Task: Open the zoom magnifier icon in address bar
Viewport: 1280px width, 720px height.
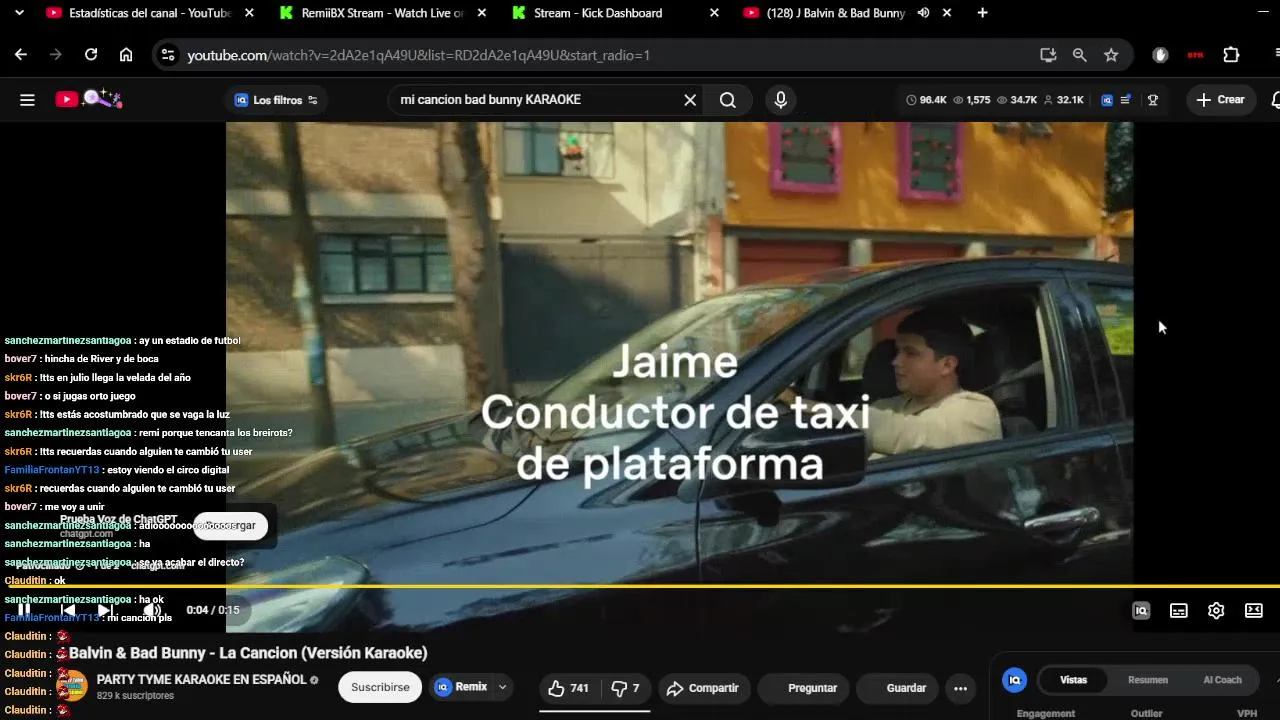Action: pos(1079,55)
